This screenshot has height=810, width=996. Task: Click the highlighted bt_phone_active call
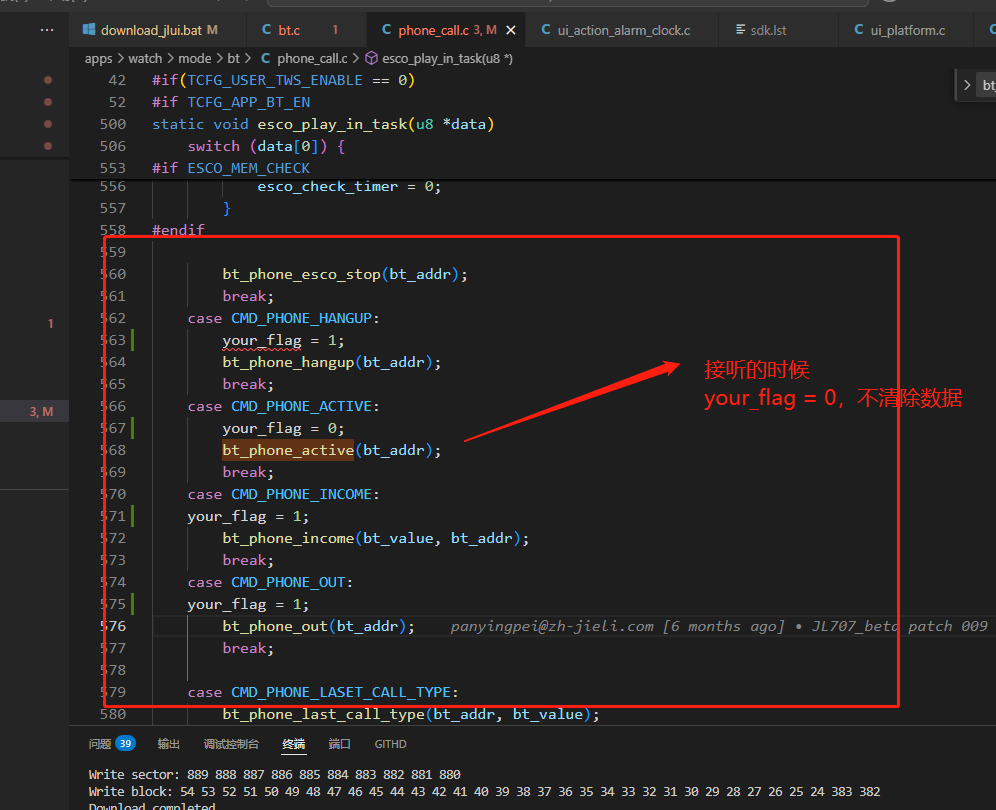tap(288, 450)
